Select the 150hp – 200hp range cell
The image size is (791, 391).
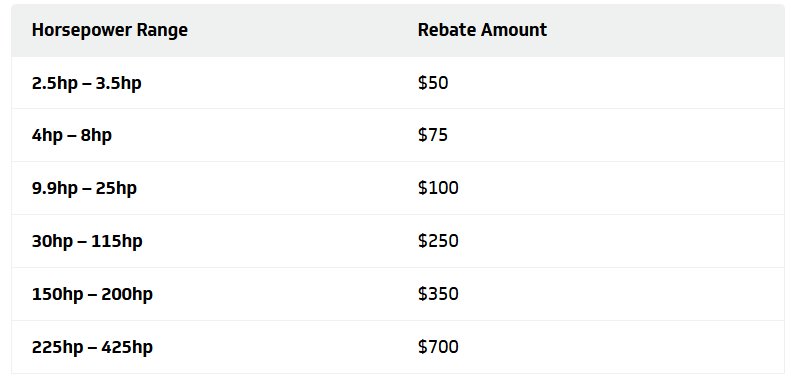[92, 294]
